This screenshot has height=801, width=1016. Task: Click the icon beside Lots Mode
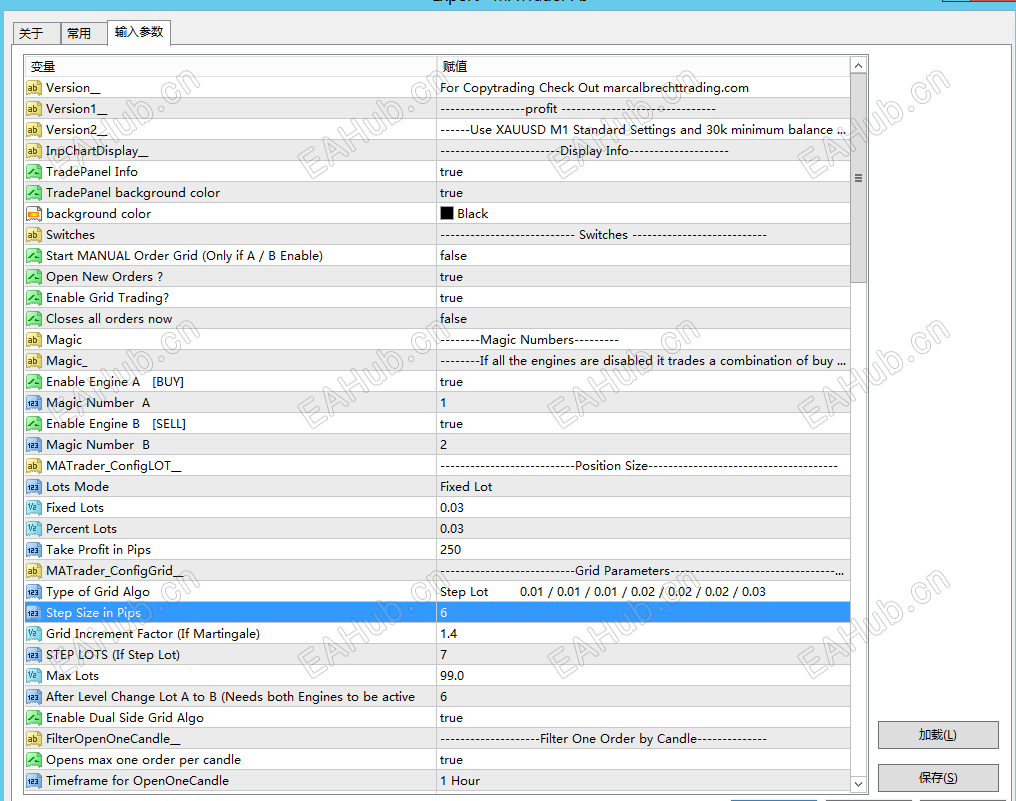[34, 487]
